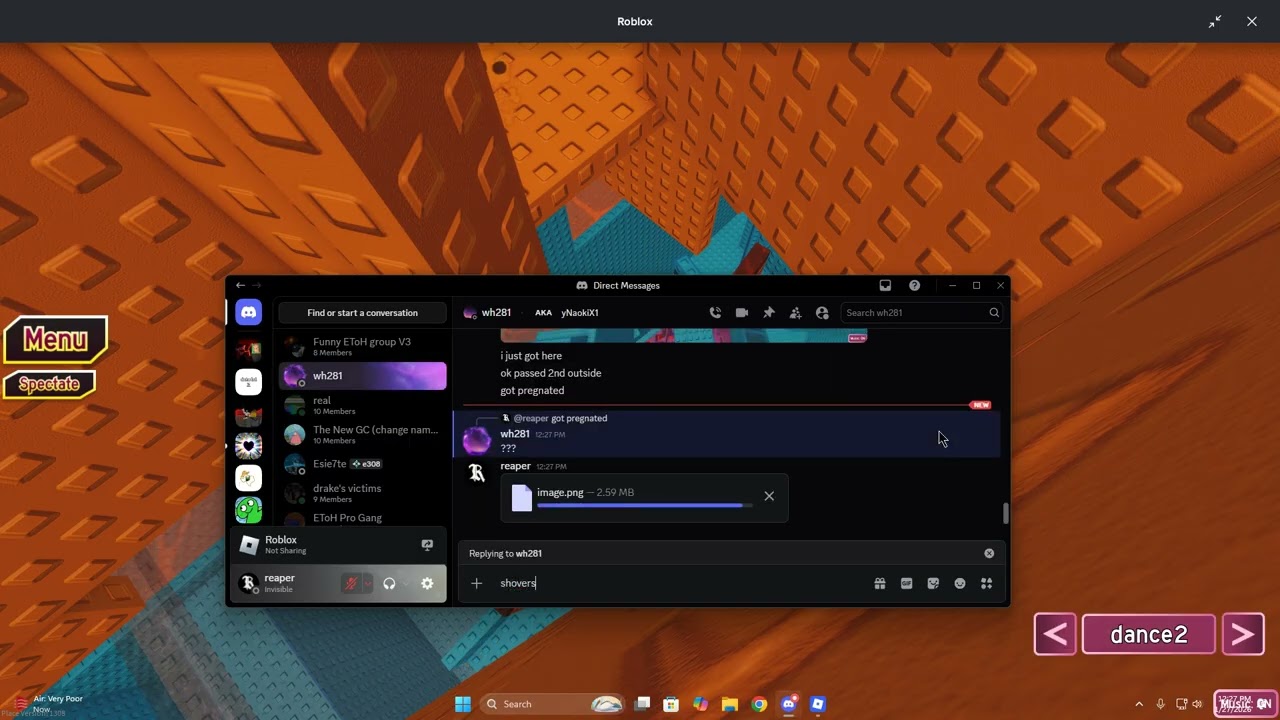1280x720 pixels.
Task: Go to next dance with right arrow
Action: [x=1243, y=635]
